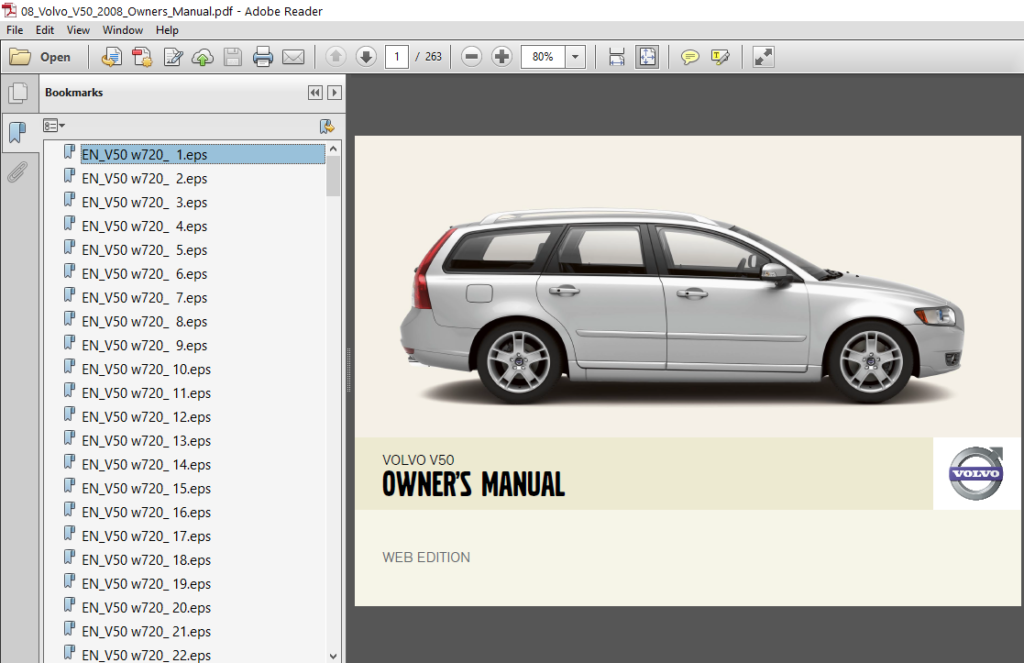Select bookmark EN_V50 w720_ 11.eps
The width and height of the screenshot is (1024, 663).
coord(146,393)
